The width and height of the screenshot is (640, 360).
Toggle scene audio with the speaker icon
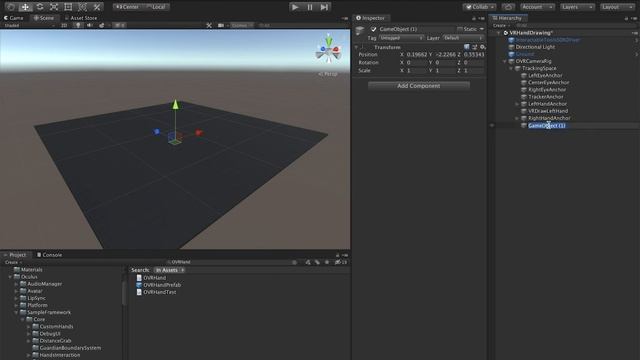coord(90,25)
